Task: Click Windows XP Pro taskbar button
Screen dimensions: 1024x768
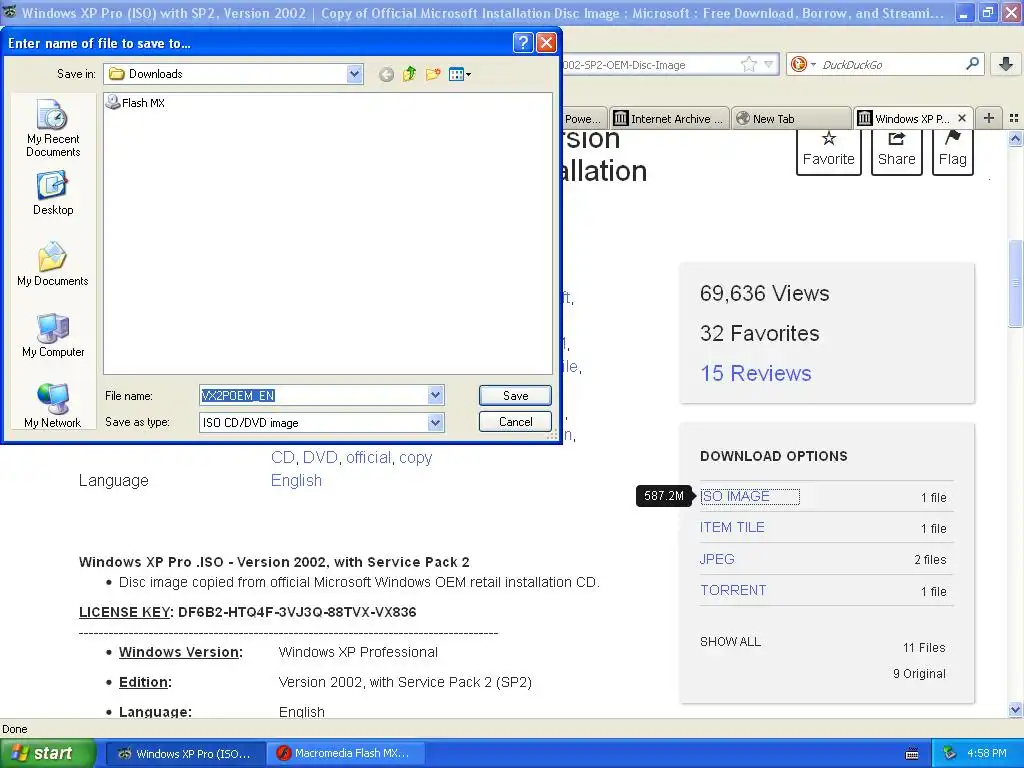Action: [185, 753]
